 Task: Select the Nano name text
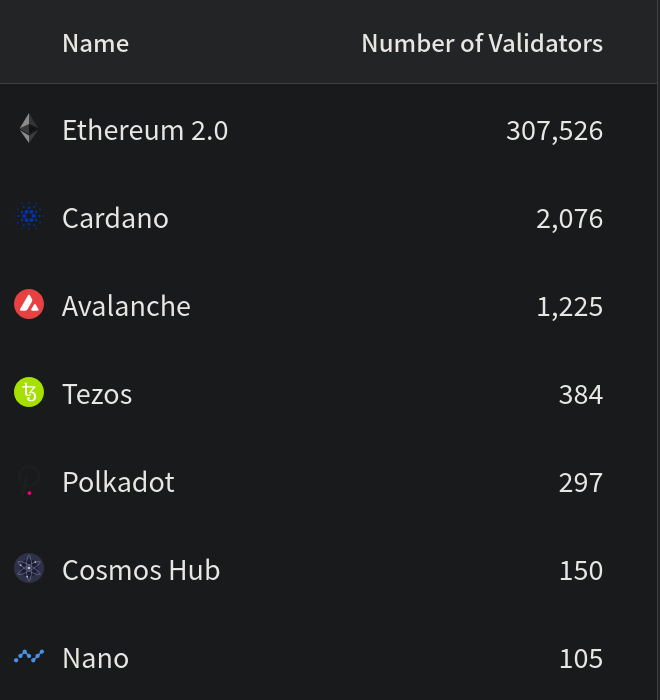95,658
